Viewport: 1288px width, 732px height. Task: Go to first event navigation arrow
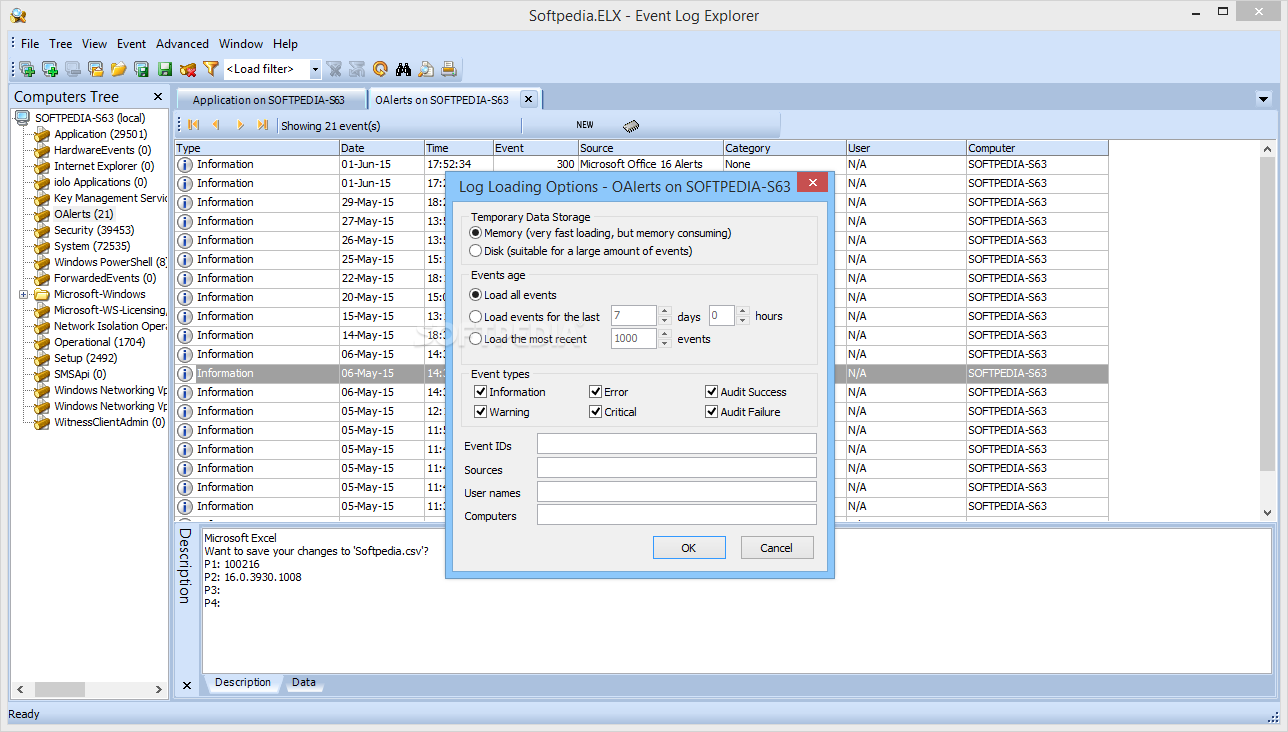pyautogui.click(x=194, y=125)
